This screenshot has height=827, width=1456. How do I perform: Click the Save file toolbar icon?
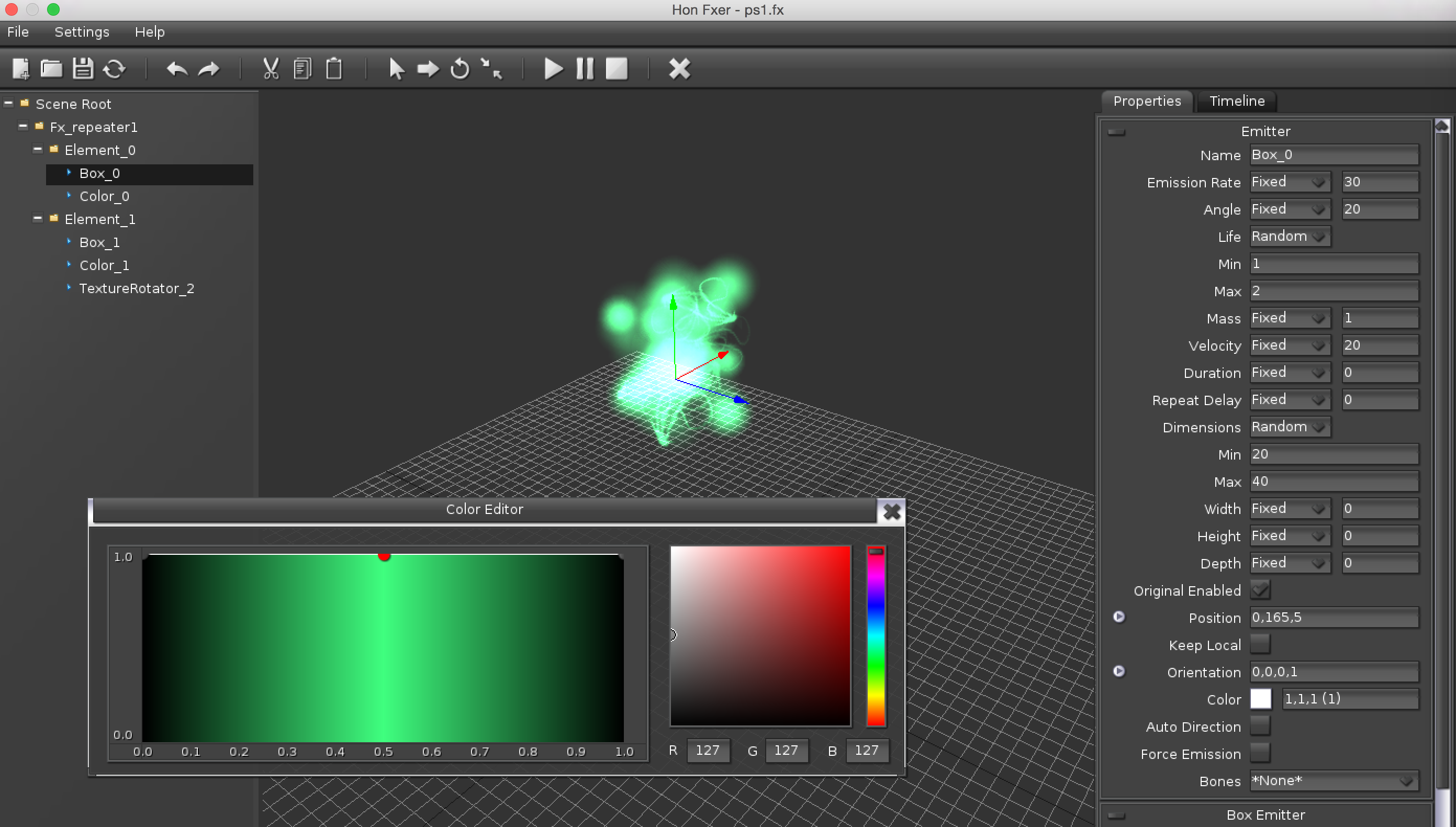(83, 69)
